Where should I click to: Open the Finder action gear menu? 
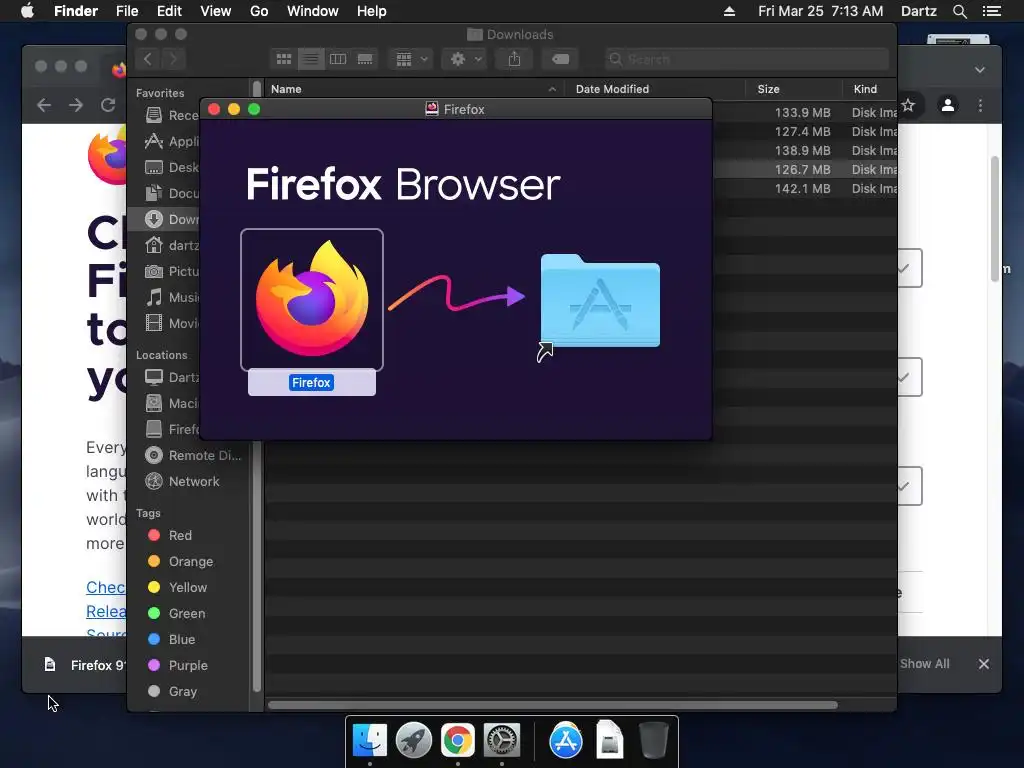click(x=465, y=59)
